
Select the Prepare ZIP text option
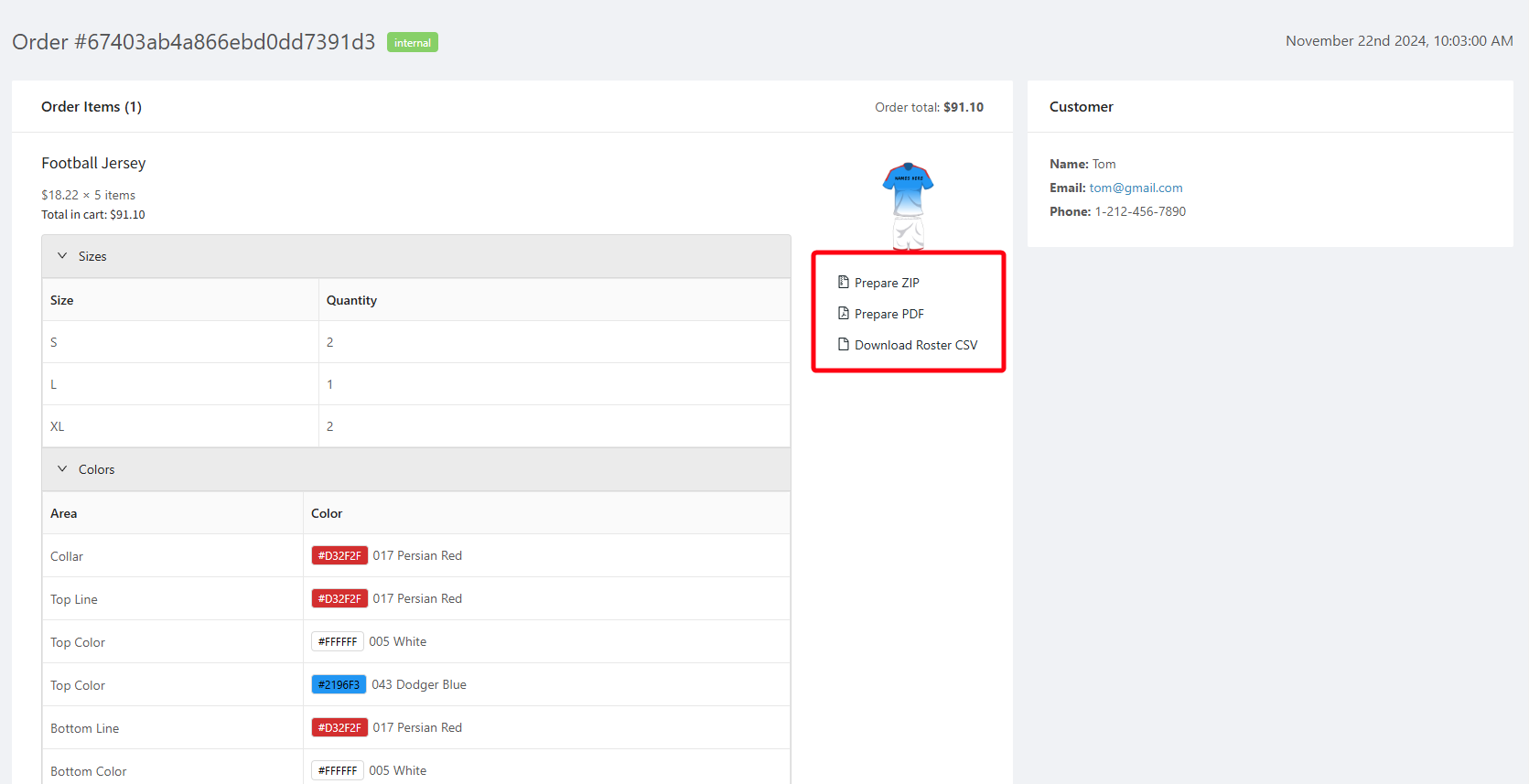[x=887, y=283]
